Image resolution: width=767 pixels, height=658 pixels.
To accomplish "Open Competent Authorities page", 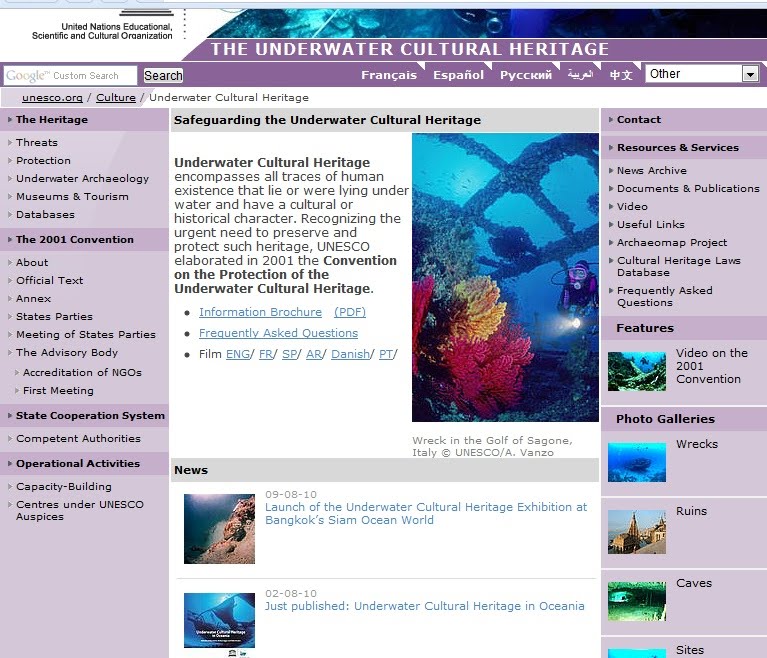I will [x=78, y=438].
